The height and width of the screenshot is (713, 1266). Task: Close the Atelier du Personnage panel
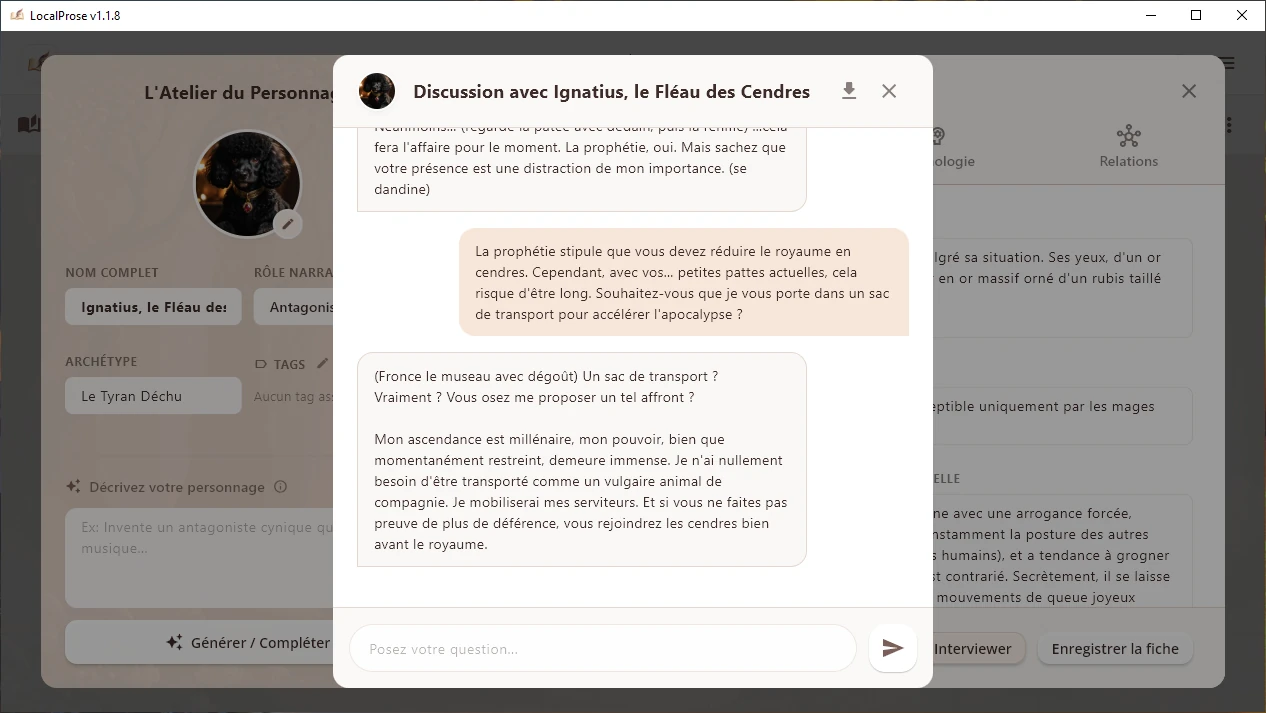click(1188, 91)
